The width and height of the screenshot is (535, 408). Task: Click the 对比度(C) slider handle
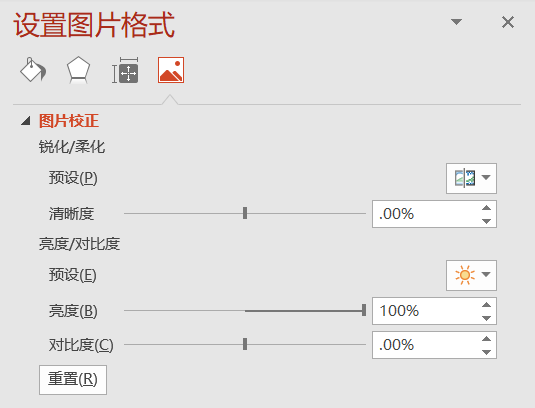[245, 344]
